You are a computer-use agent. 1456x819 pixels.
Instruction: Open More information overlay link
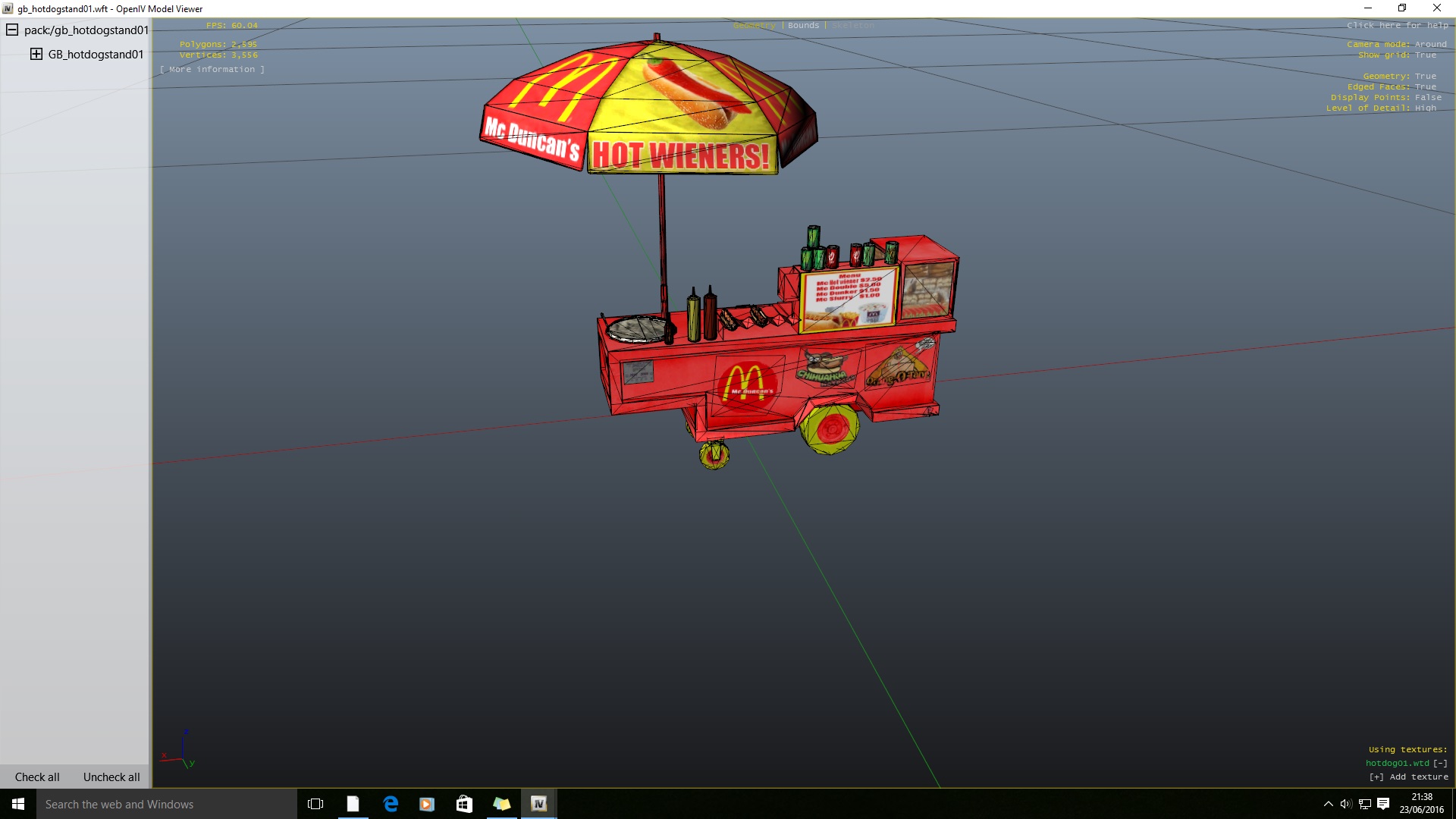click(x=212, y=69)
